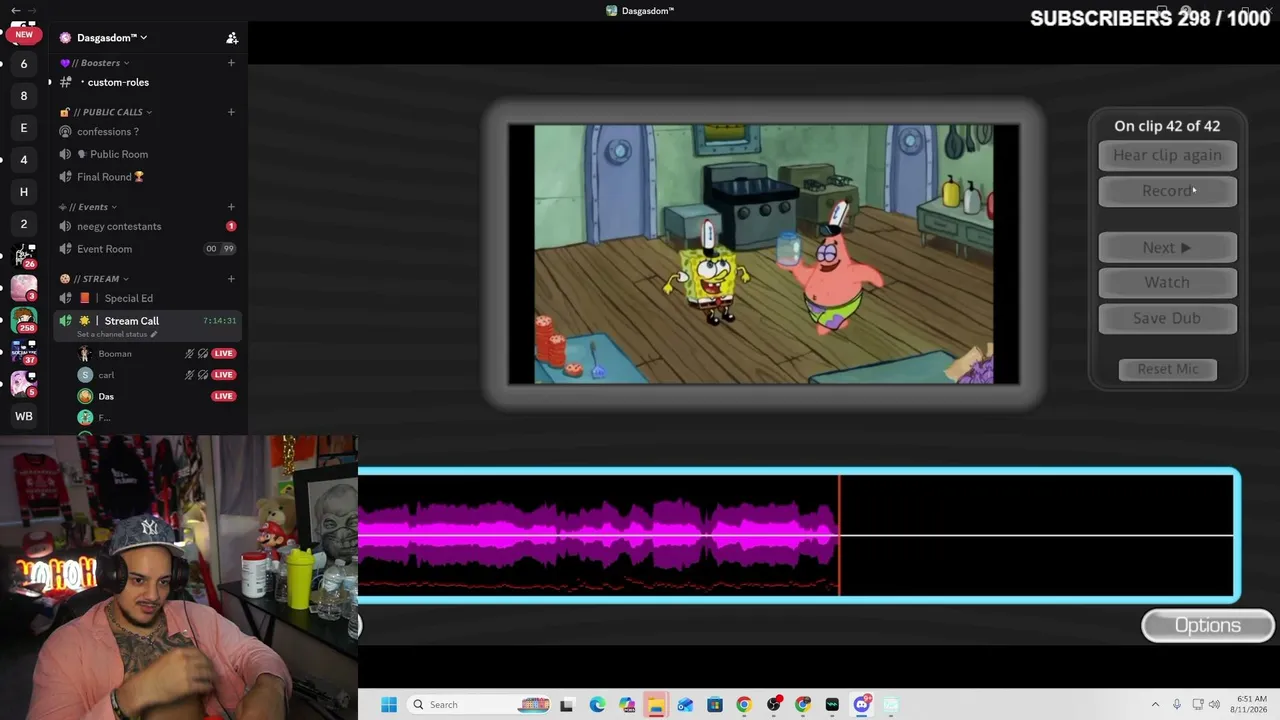Click user carl in Stream Call
The width and height of the screenshot is (1280, 720).
(x=106, y=375)
